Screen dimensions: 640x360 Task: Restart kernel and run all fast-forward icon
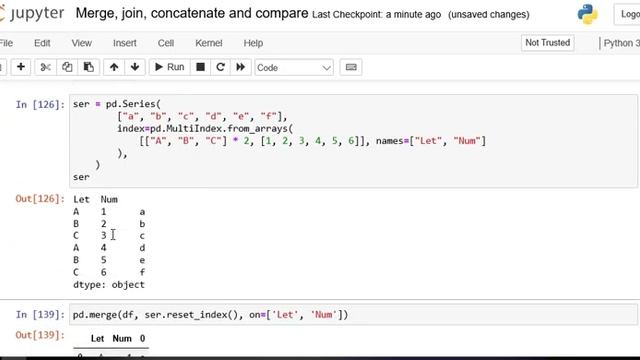click(x=241, y=67)
